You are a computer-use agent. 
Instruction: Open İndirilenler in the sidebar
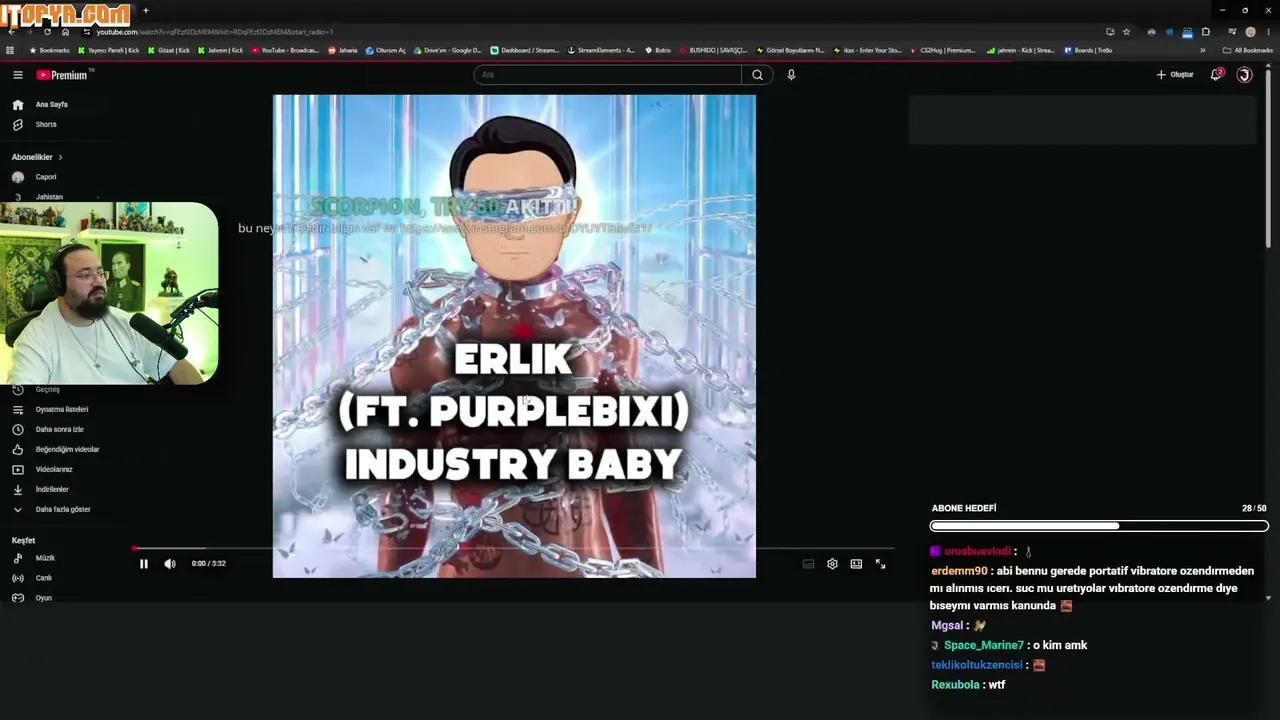point(50,489)
